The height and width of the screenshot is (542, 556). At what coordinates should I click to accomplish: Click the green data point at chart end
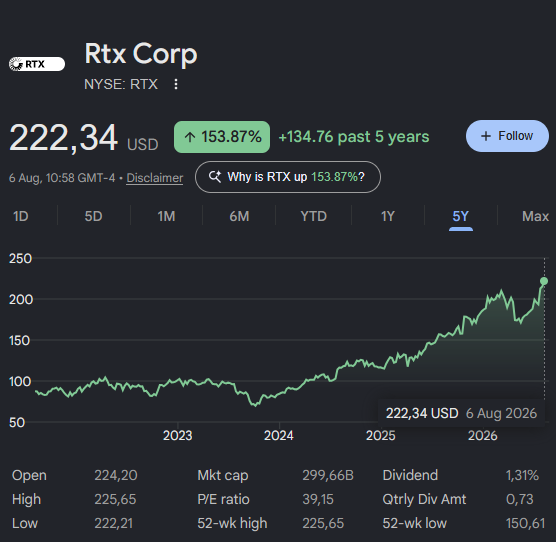point(544,281)
